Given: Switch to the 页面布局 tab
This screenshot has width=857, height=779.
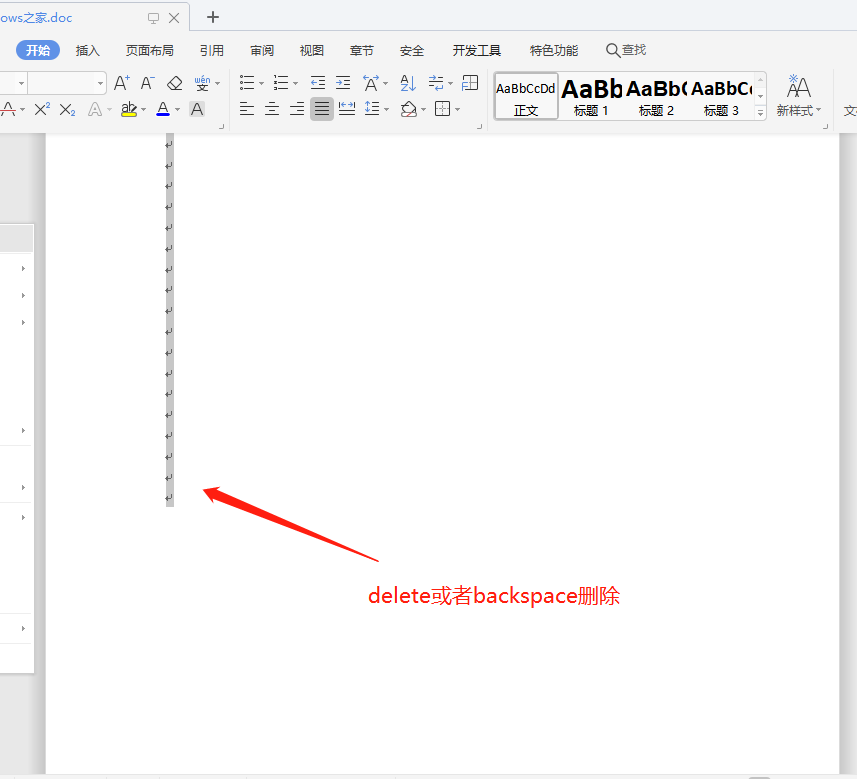Looking at the screenshot, I should click(149, 50).
